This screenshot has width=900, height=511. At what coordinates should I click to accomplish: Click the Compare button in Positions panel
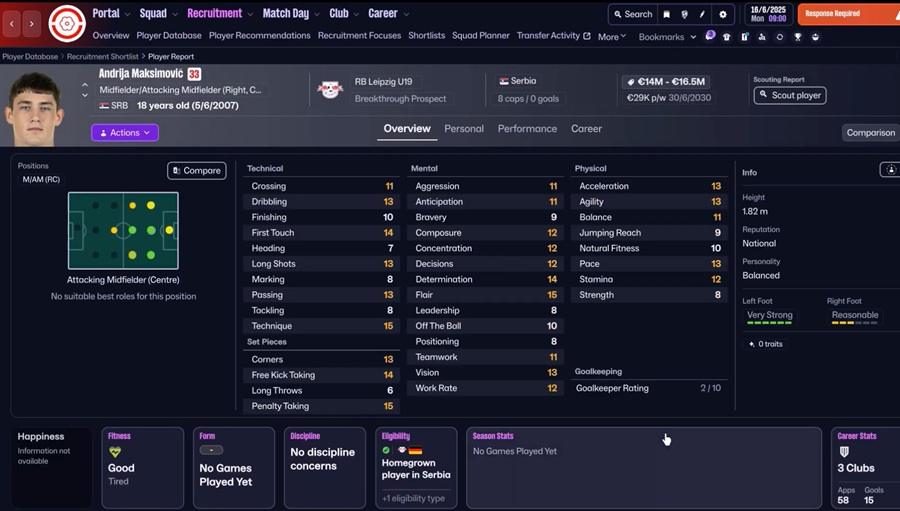196,171
